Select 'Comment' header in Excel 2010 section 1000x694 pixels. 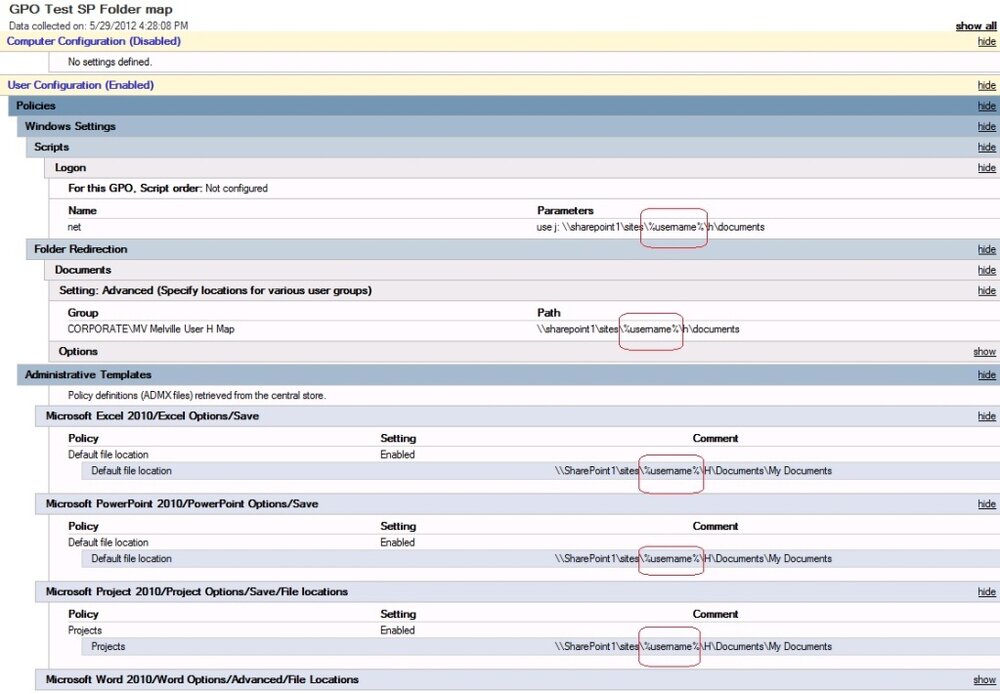pyautogui.click(x=715, y=438)
